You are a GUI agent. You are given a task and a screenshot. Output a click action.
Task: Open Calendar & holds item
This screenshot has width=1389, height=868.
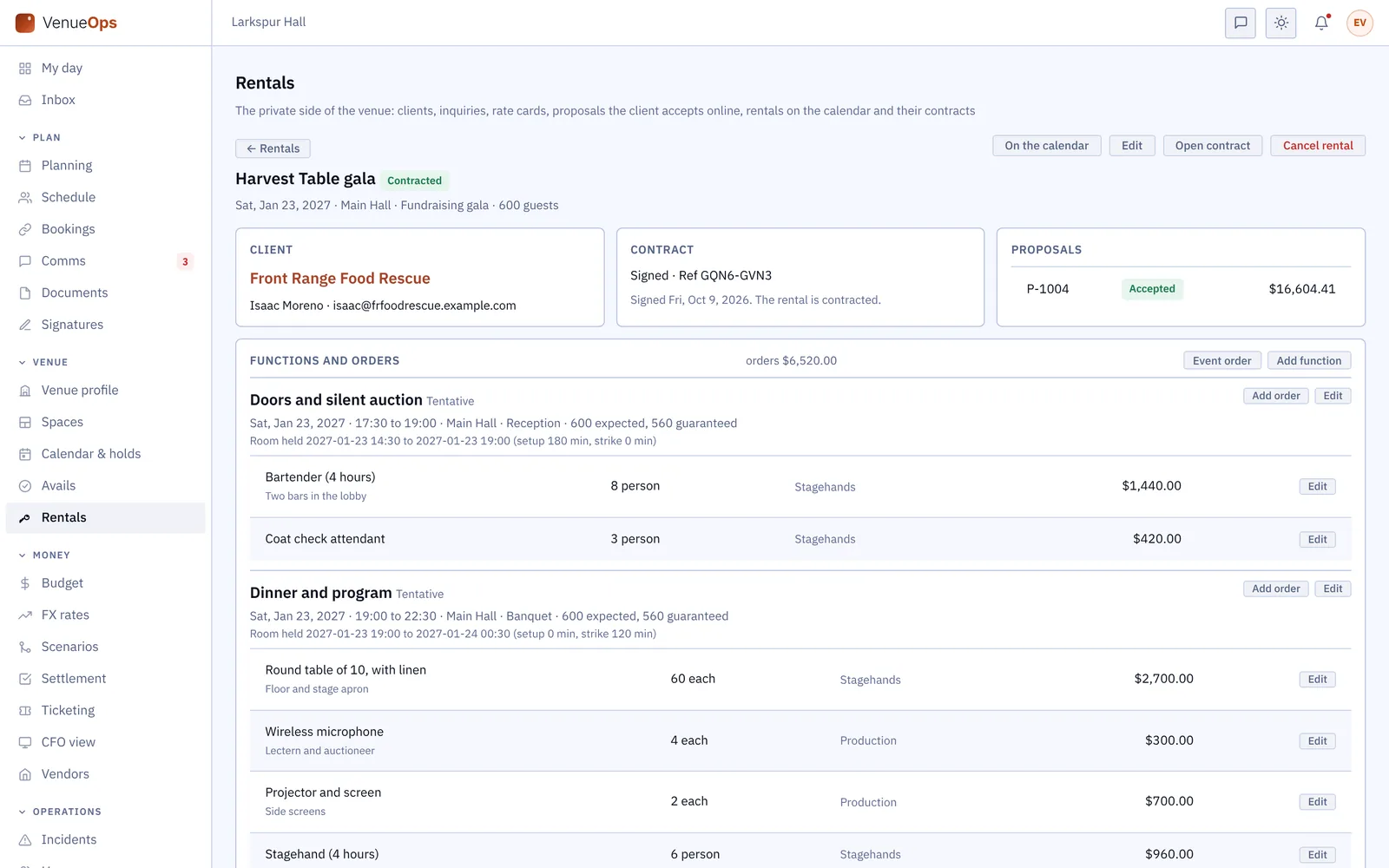click(105, 454)
